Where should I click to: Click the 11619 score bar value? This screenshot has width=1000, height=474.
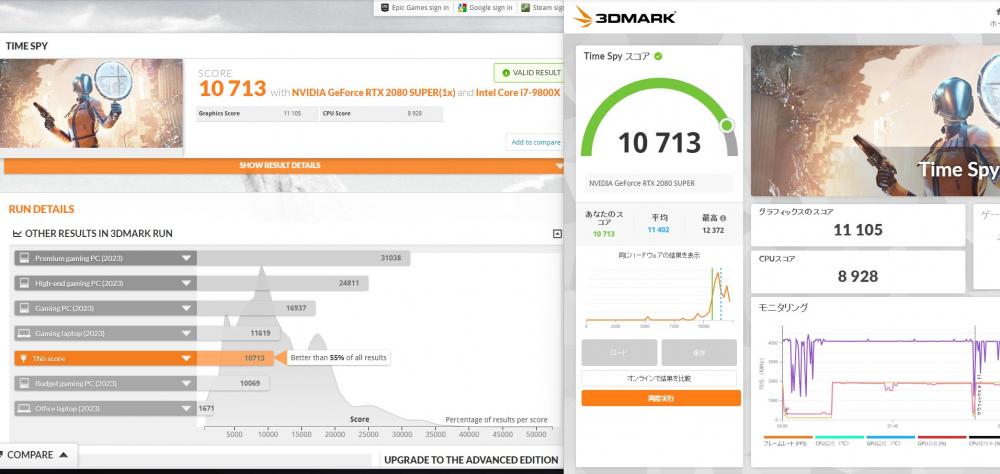pos(261,333)
